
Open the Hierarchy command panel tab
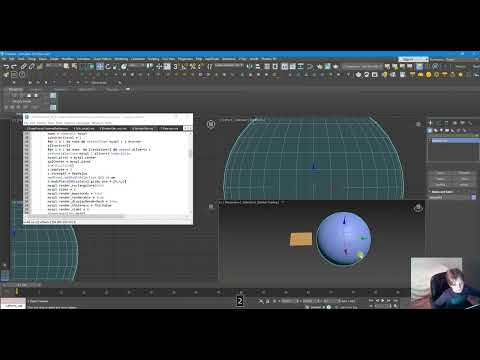446,123
